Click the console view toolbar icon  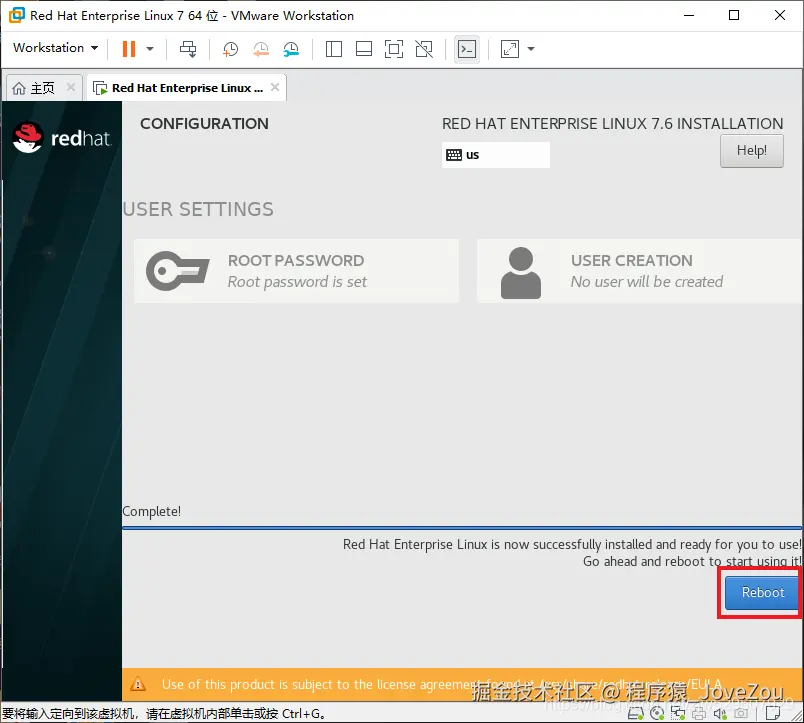click(467, 49)
